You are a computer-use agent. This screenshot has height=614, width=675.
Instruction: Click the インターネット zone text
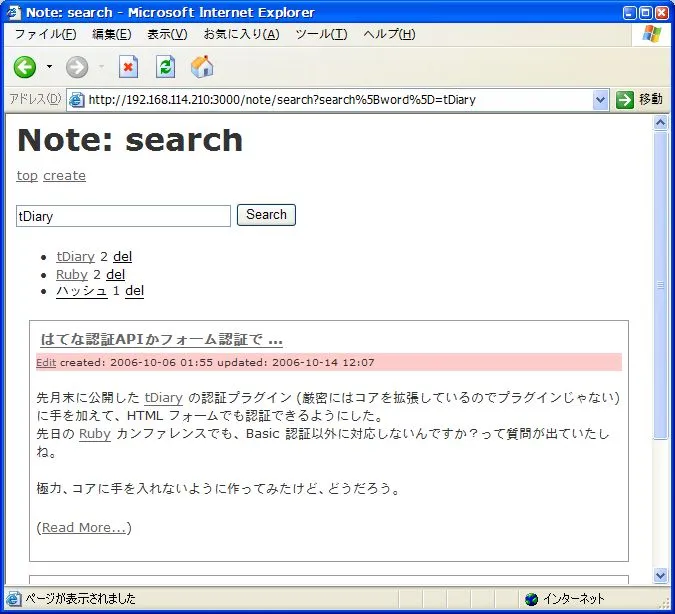pos(573,598)
